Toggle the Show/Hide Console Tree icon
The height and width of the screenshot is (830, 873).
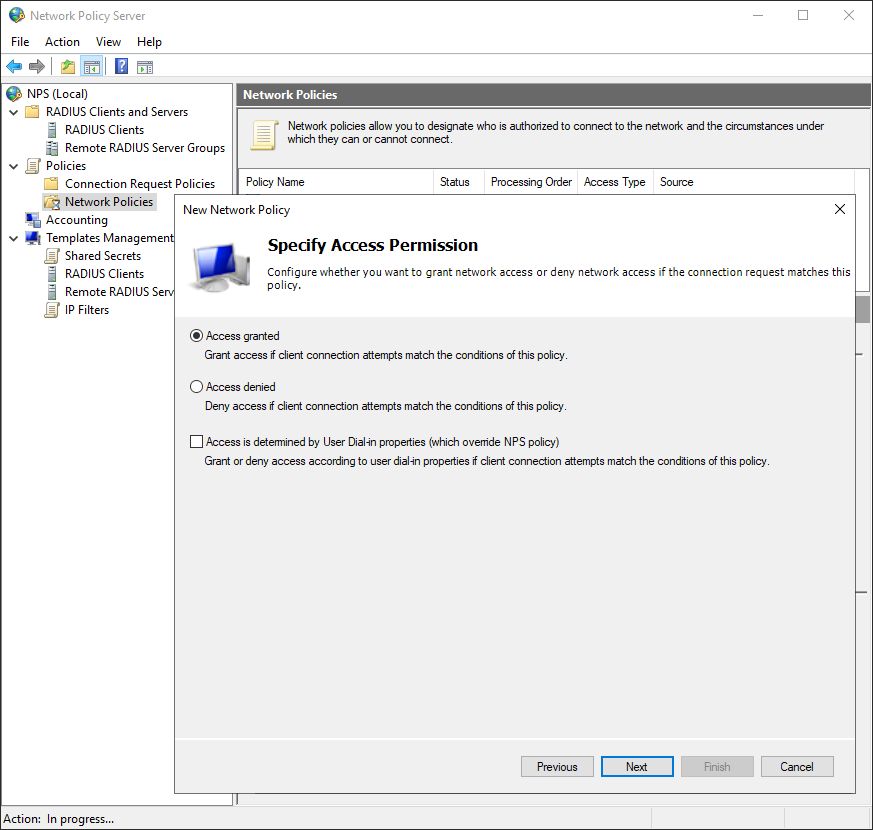pyautogui.click(x=92, y=67)
